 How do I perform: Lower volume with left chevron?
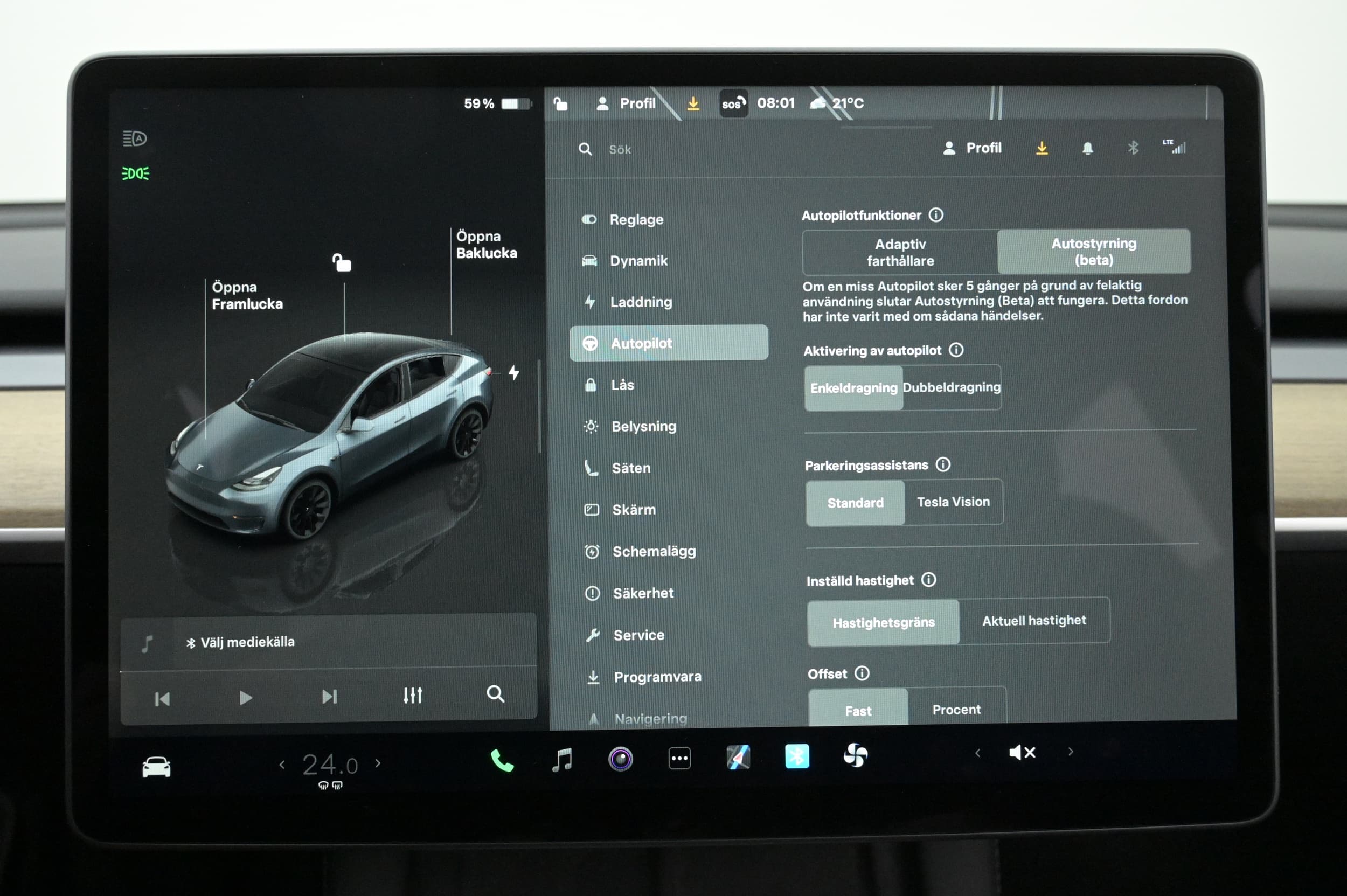click(978, 753)
